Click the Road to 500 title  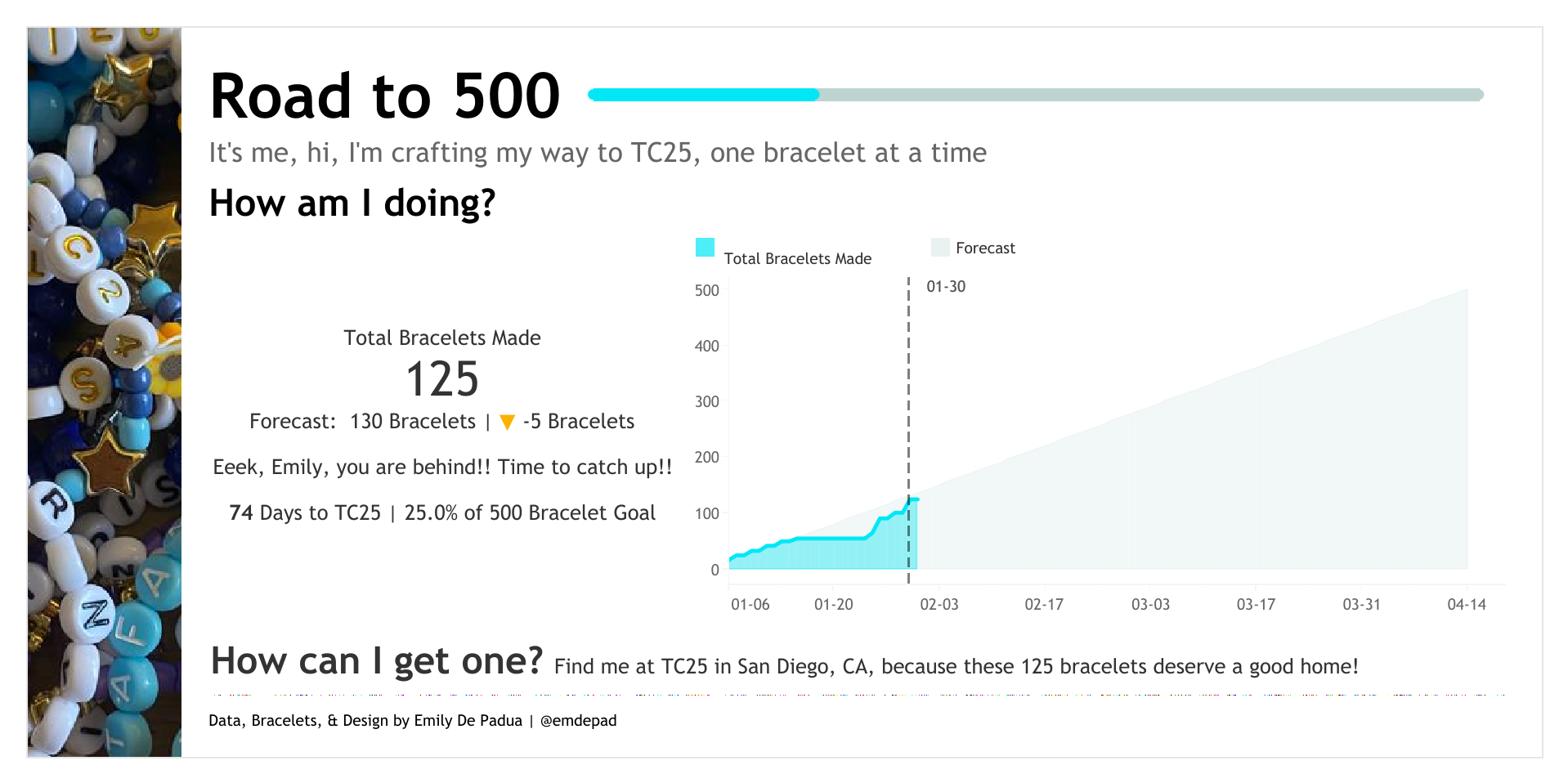[x=385, y=96]
